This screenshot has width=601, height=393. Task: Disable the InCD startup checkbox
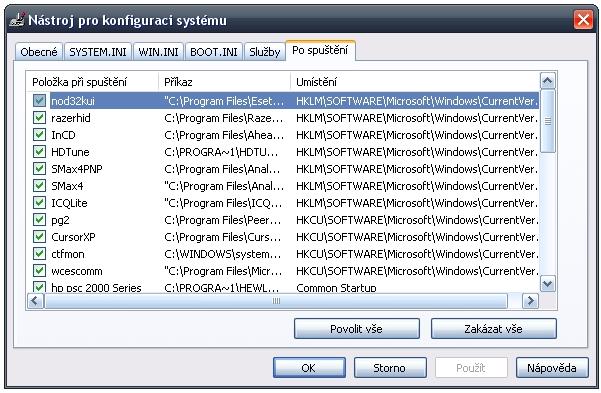[39, 135]
